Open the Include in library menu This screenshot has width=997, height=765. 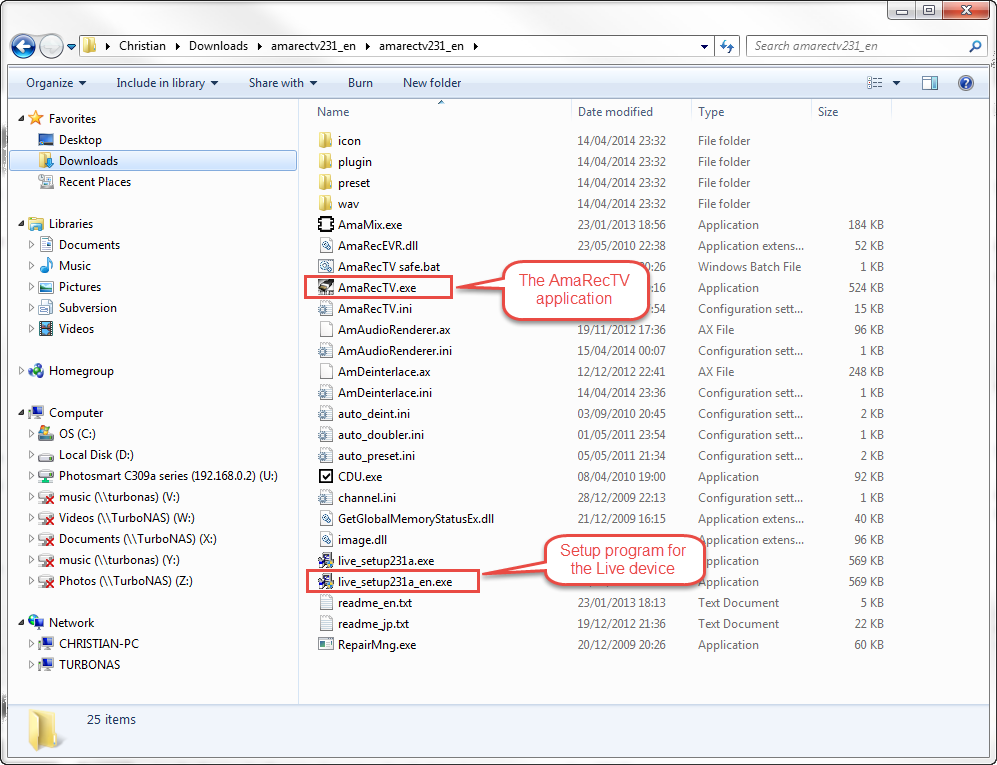167,83
